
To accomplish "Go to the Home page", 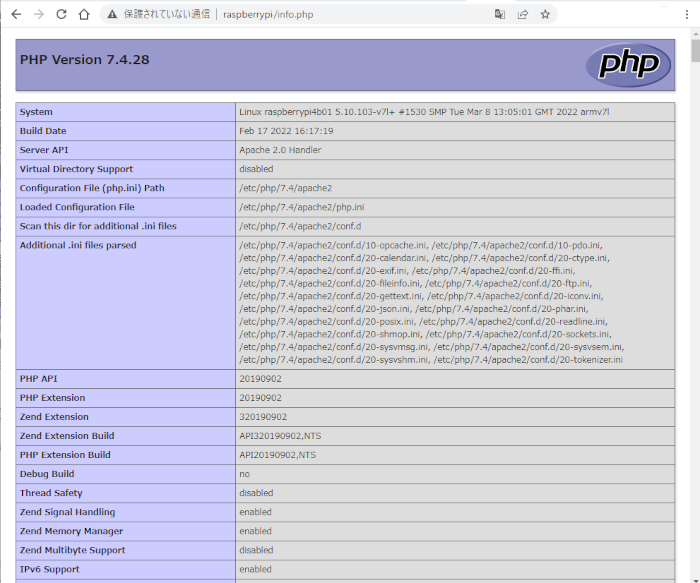I will coord(85,15).
